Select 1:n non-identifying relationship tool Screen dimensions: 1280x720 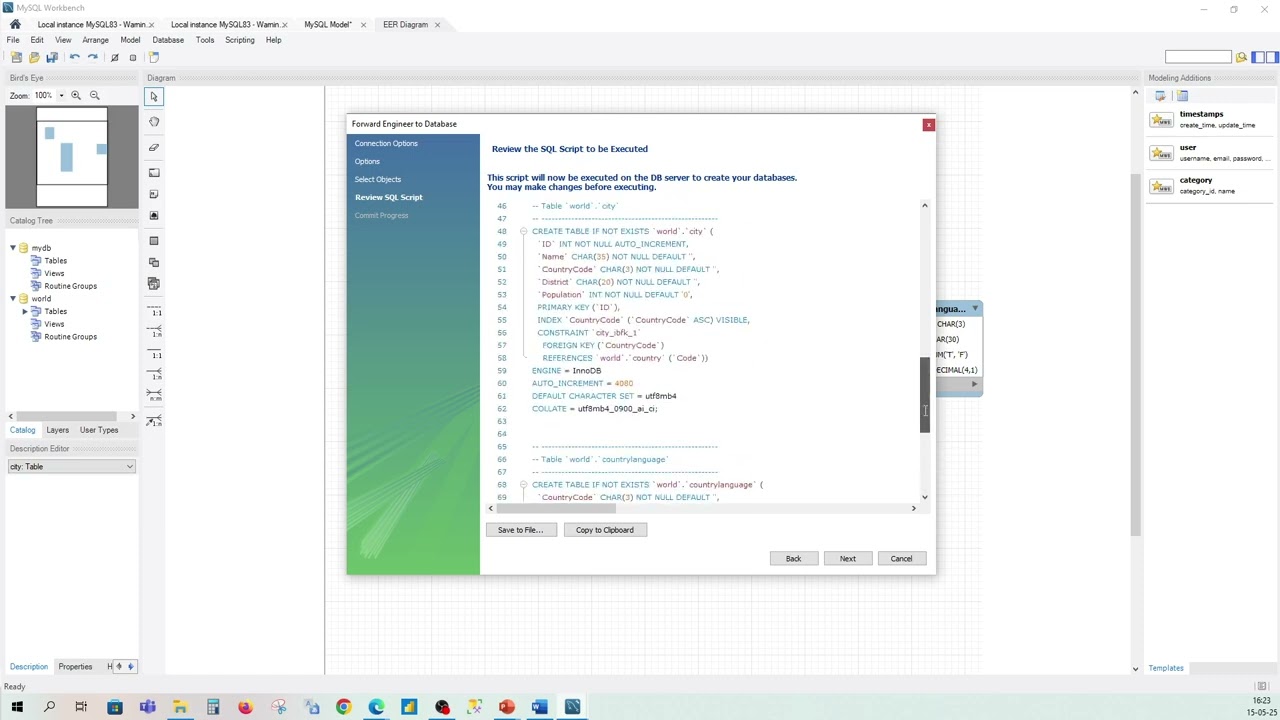coord(155,333)
